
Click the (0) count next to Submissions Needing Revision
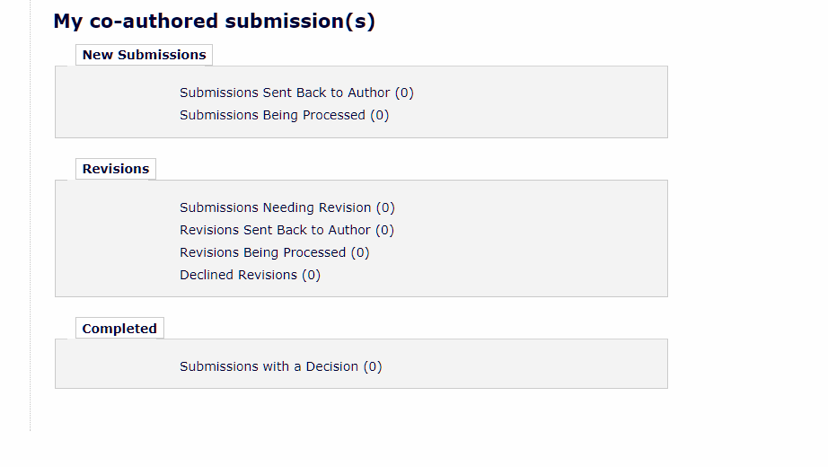click(386, 208)
